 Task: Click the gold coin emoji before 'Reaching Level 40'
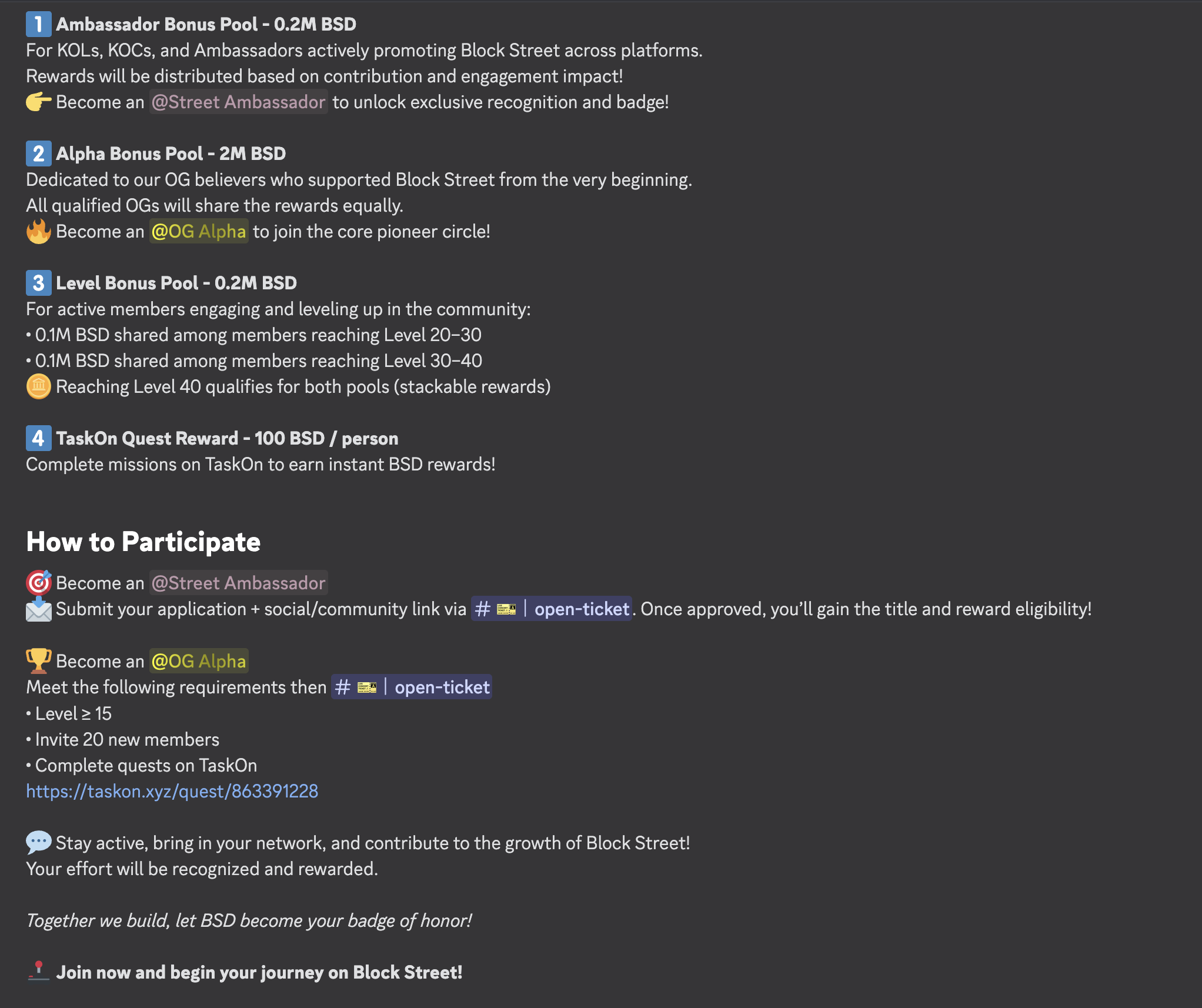coord(38,387)
